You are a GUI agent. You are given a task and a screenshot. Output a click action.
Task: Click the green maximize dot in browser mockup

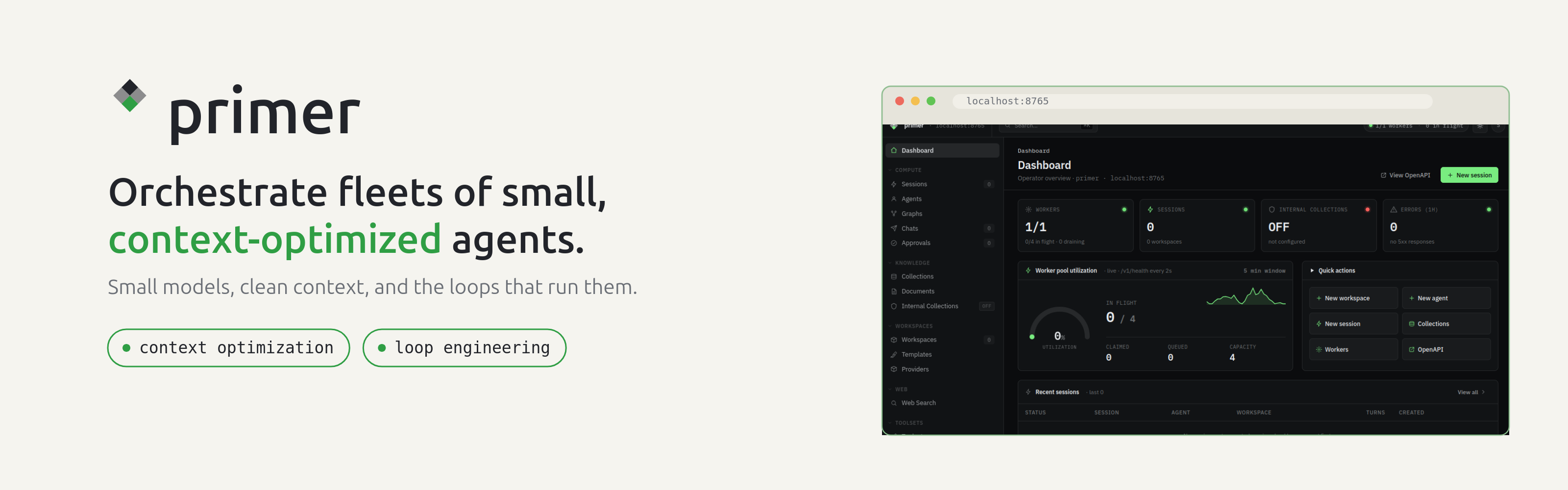click(931, 101)
